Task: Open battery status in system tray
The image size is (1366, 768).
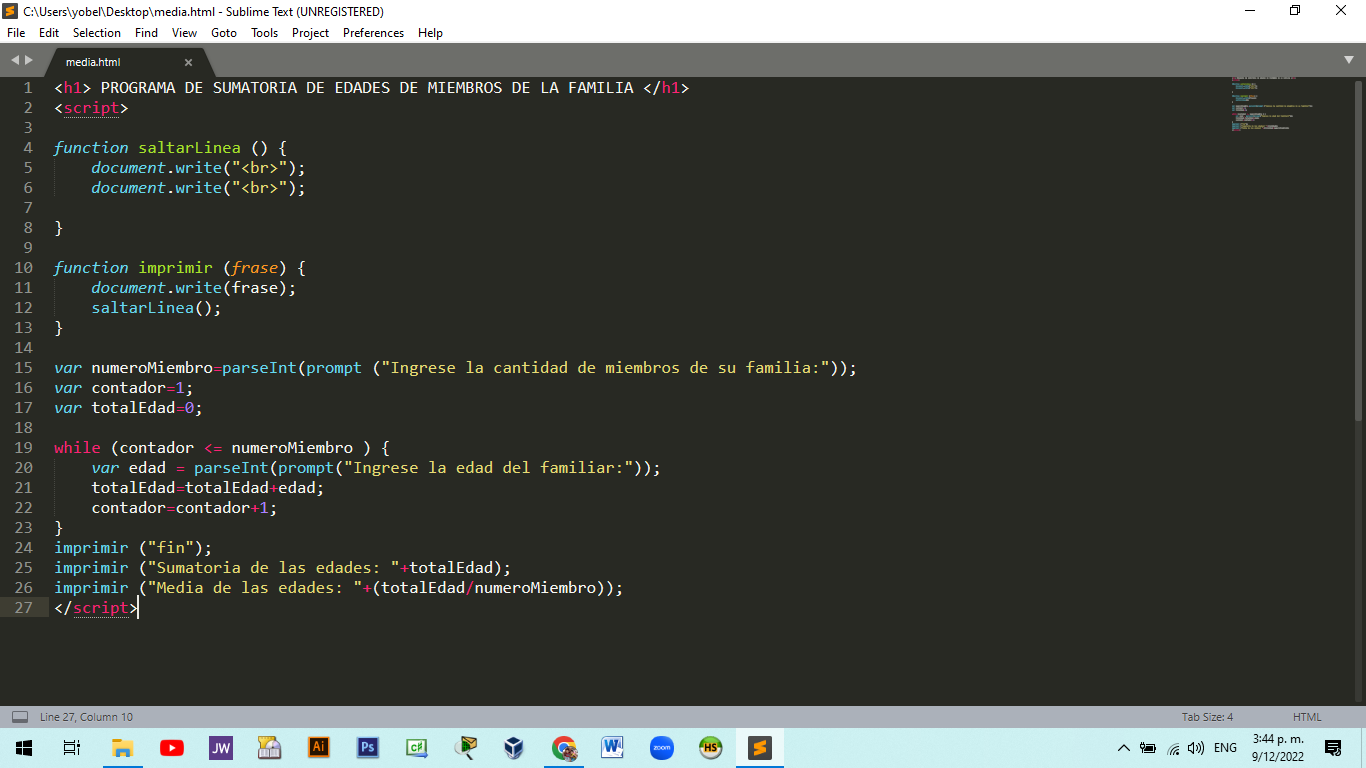Action: (1148, 748)
